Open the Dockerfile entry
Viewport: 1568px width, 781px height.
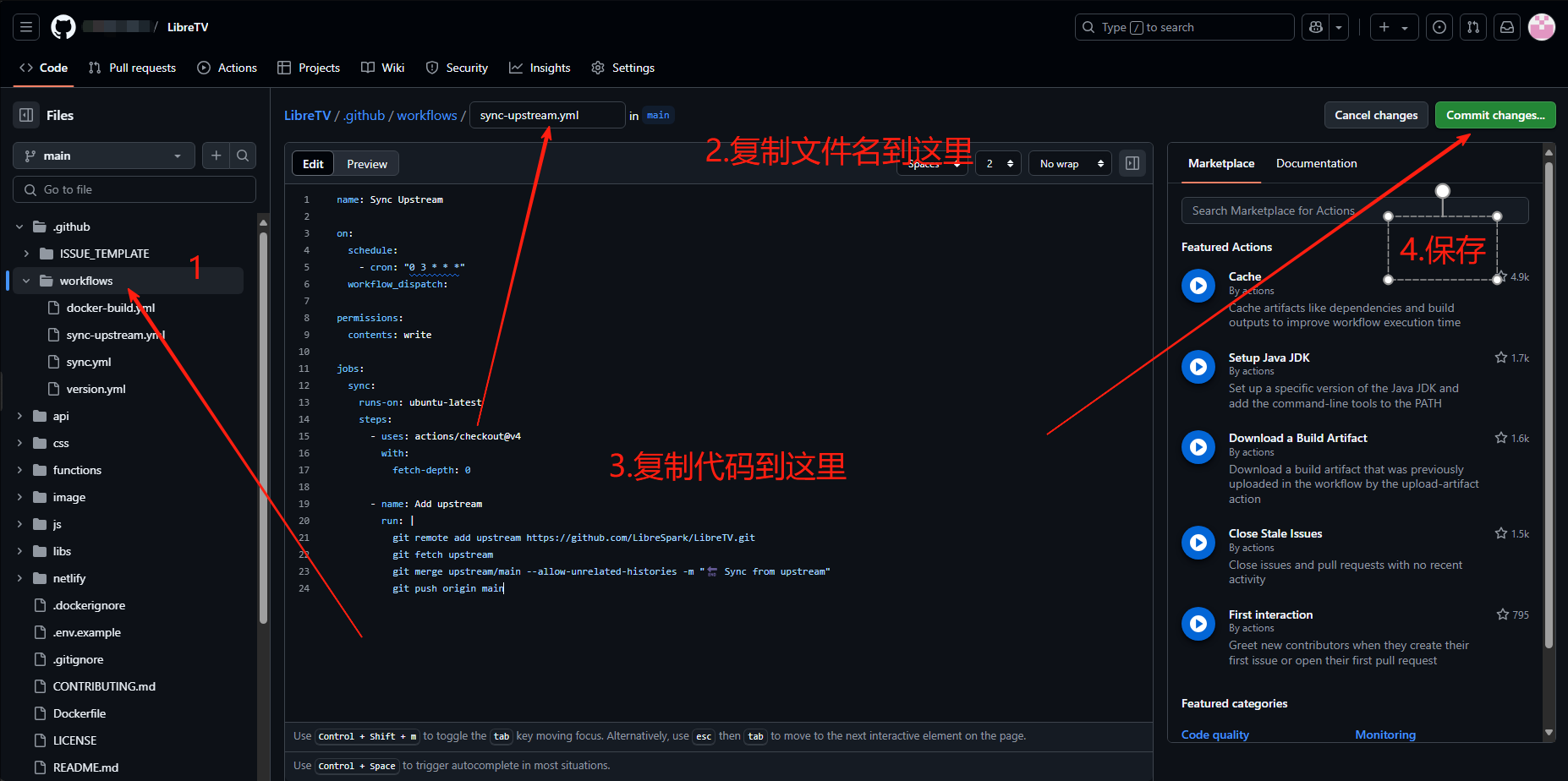(x=79, y=713)
